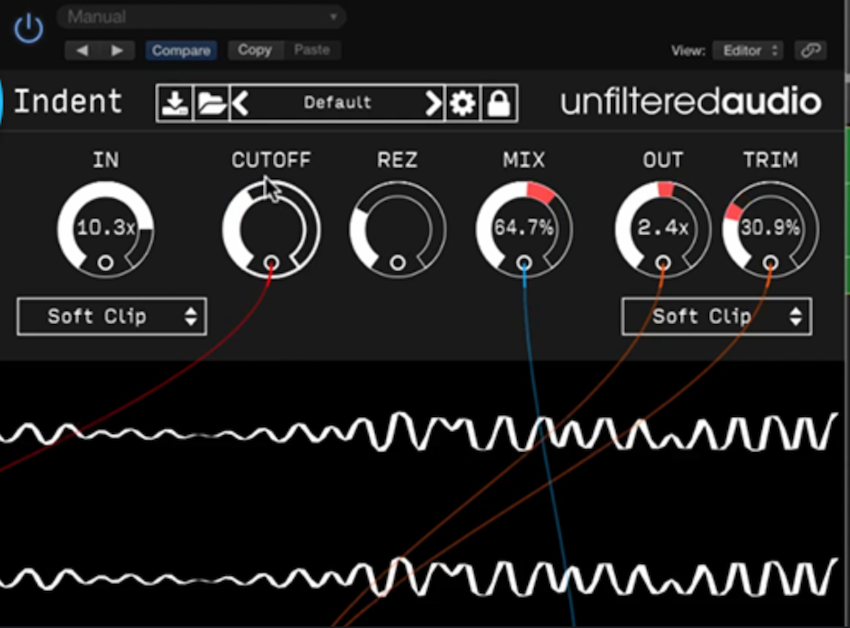Click the unfilteredaudio logo

tap(691, 102)
